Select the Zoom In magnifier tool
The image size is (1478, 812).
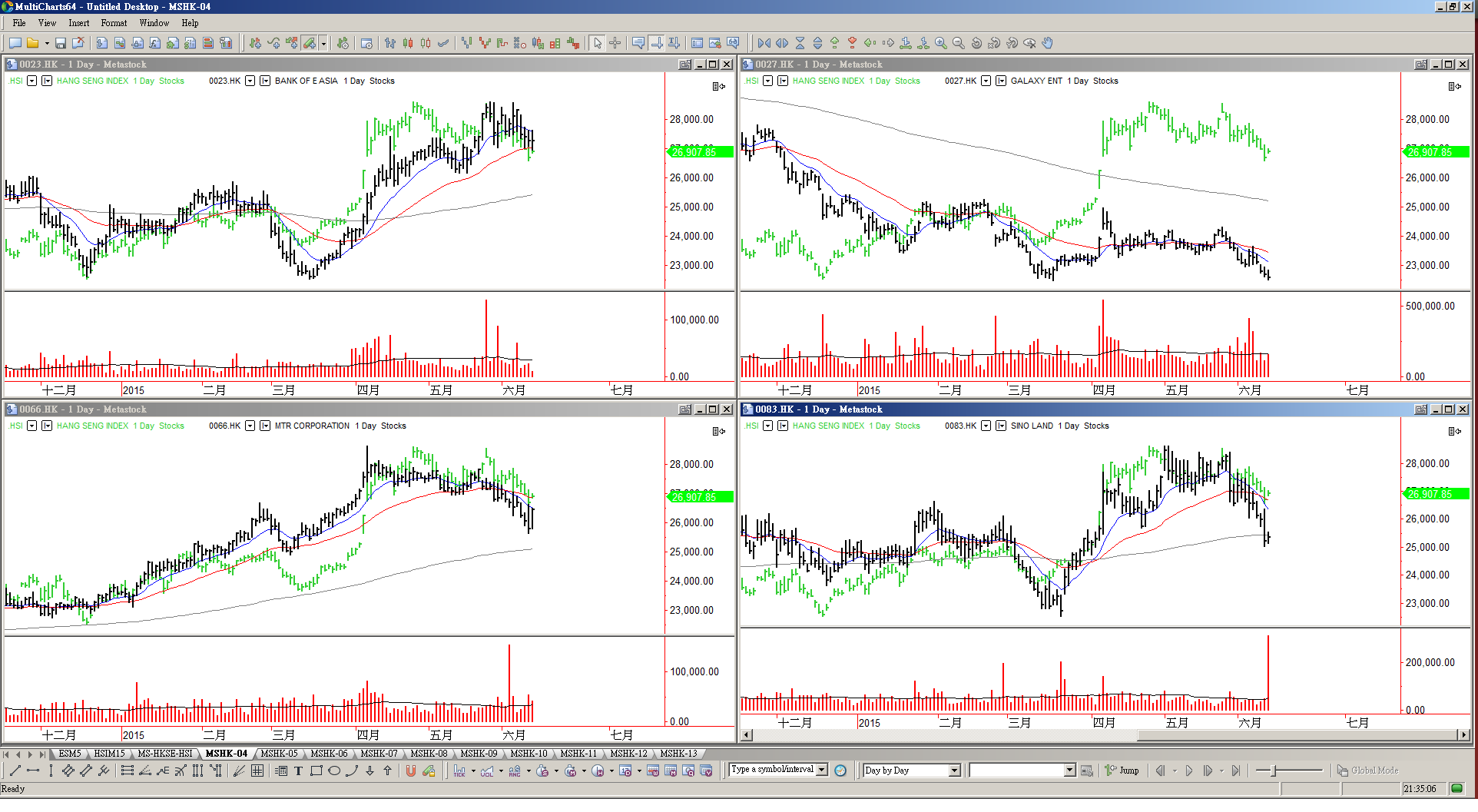(x=940, y=43)
